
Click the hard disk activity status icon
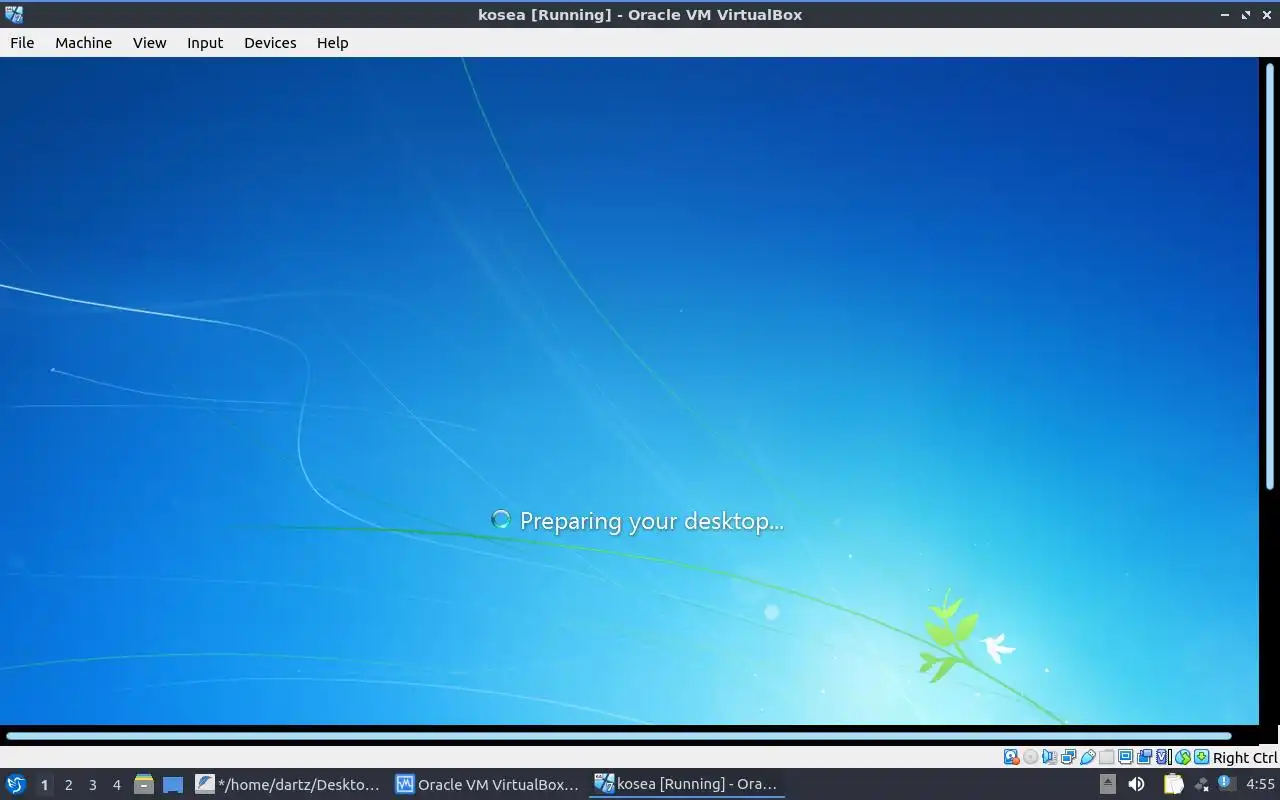point(1012,758)
